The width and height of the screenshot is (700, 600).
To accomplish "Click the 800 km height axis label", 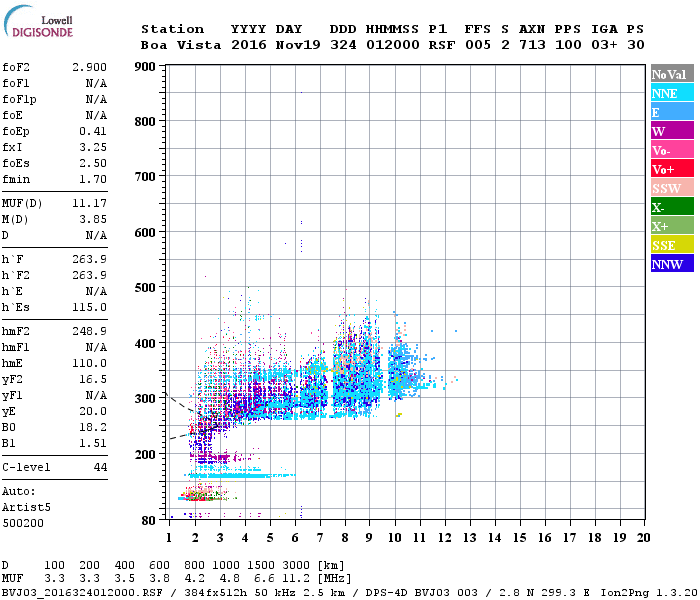I will pos(145,122).
